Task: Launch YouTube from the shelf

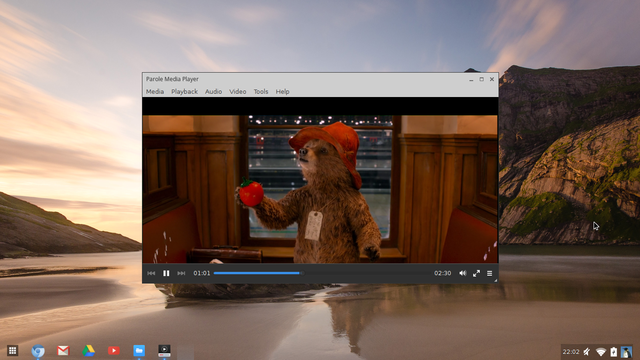Action: [114, 351]
